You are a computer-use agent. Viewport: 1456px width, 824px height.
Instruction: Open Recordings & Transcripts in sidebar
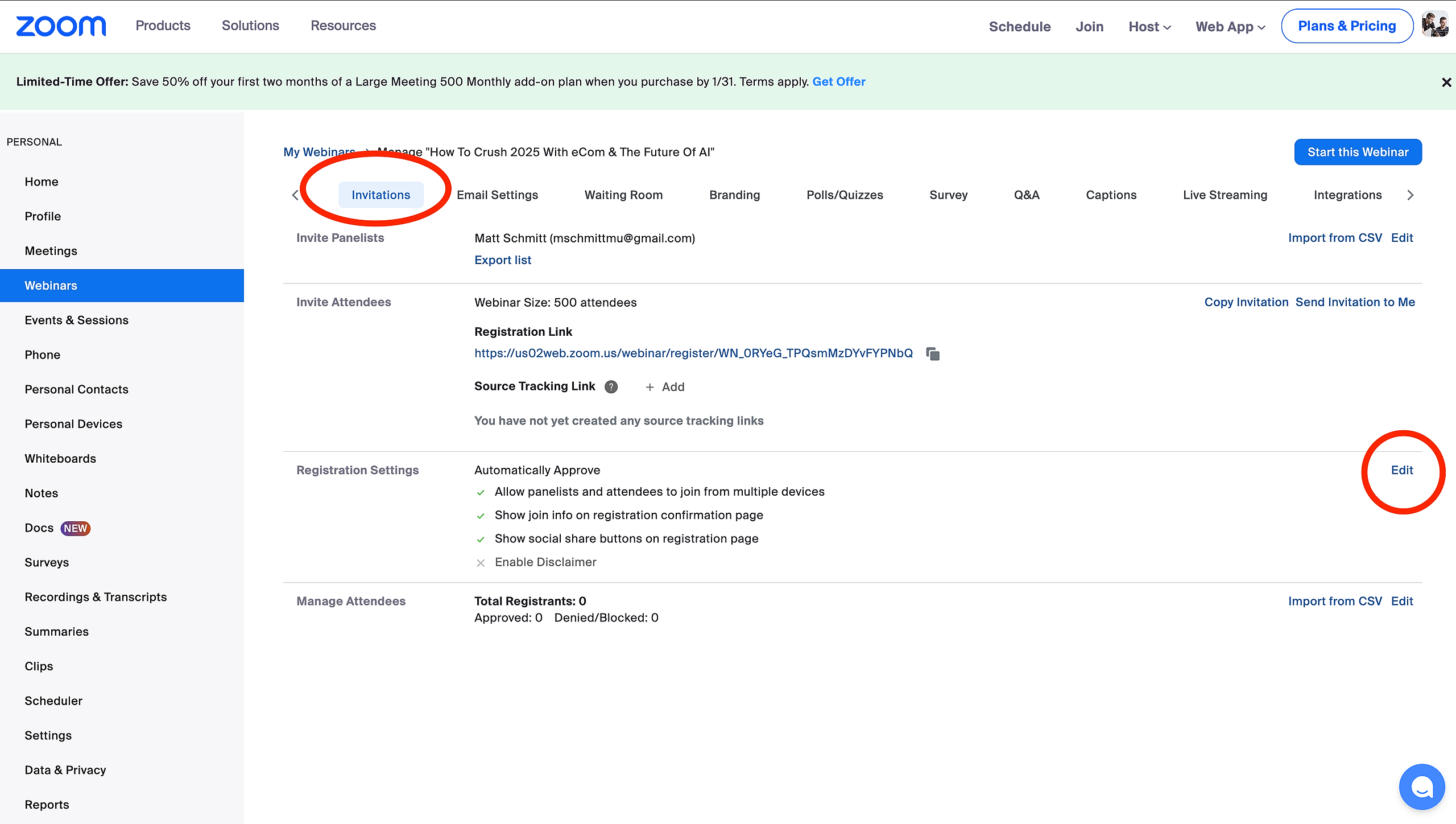96,597
